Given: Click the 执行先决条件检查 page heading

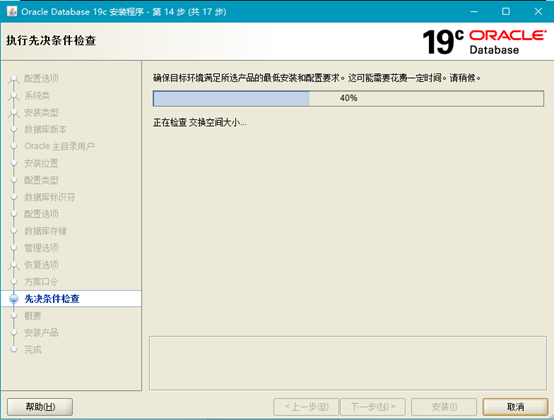Looking at the screenshot, I should 51,40.
